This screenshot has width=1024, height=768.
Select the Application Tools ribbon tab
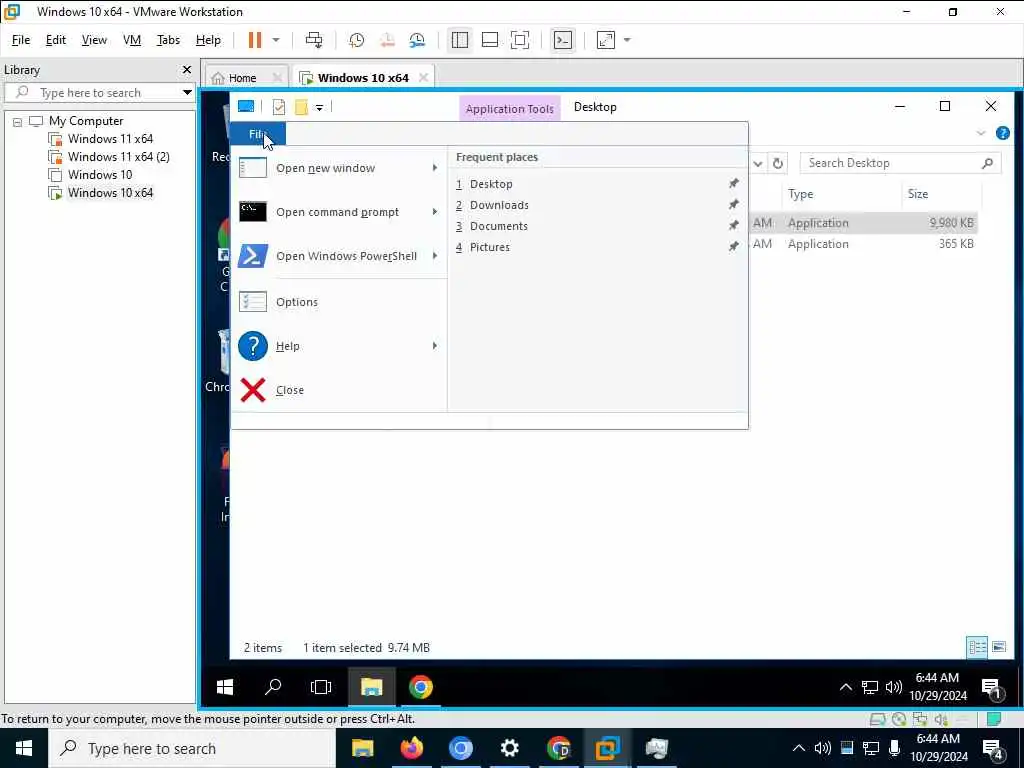pyautogui.click(x=509, y=109)
